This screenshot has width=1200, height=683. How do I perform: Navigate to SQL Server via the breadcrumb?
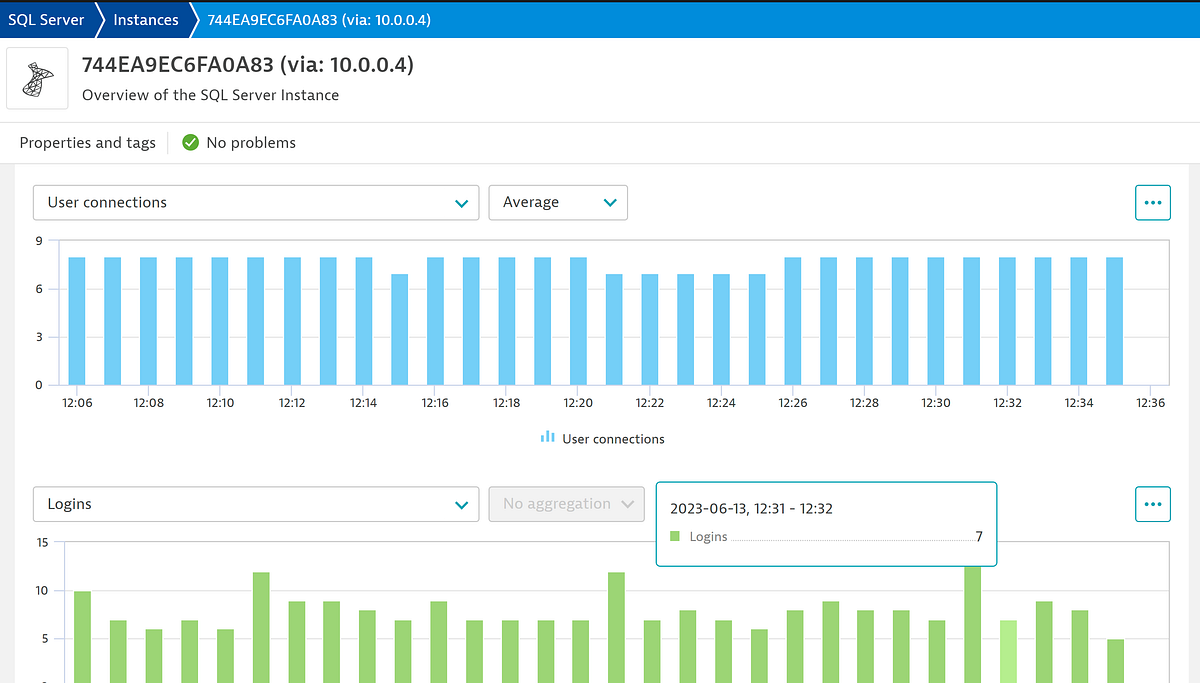(45, 19)
